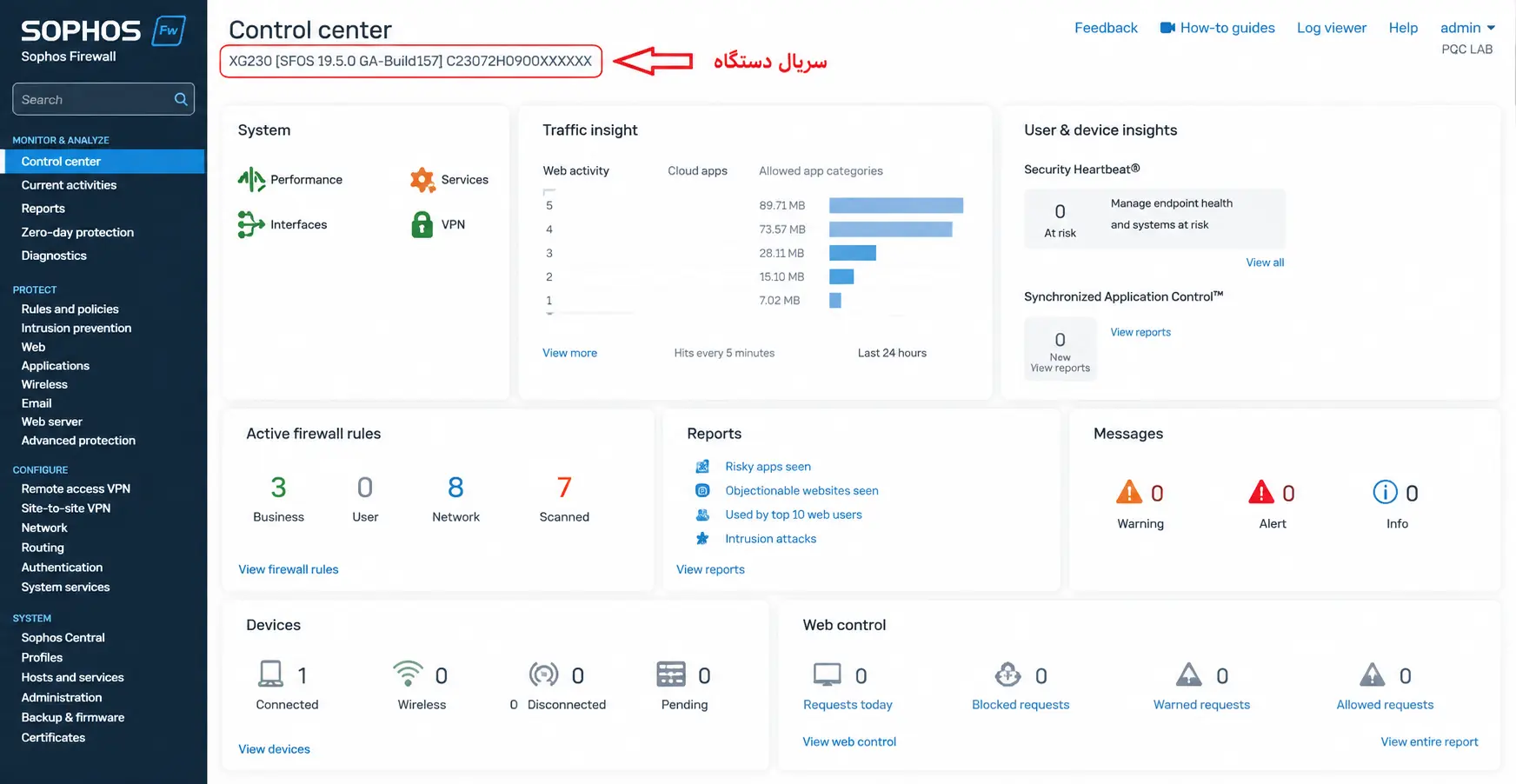1516x784 pixels.
Task: Click the Warned requests triangle icon
Action: (x=1189, y=674)
